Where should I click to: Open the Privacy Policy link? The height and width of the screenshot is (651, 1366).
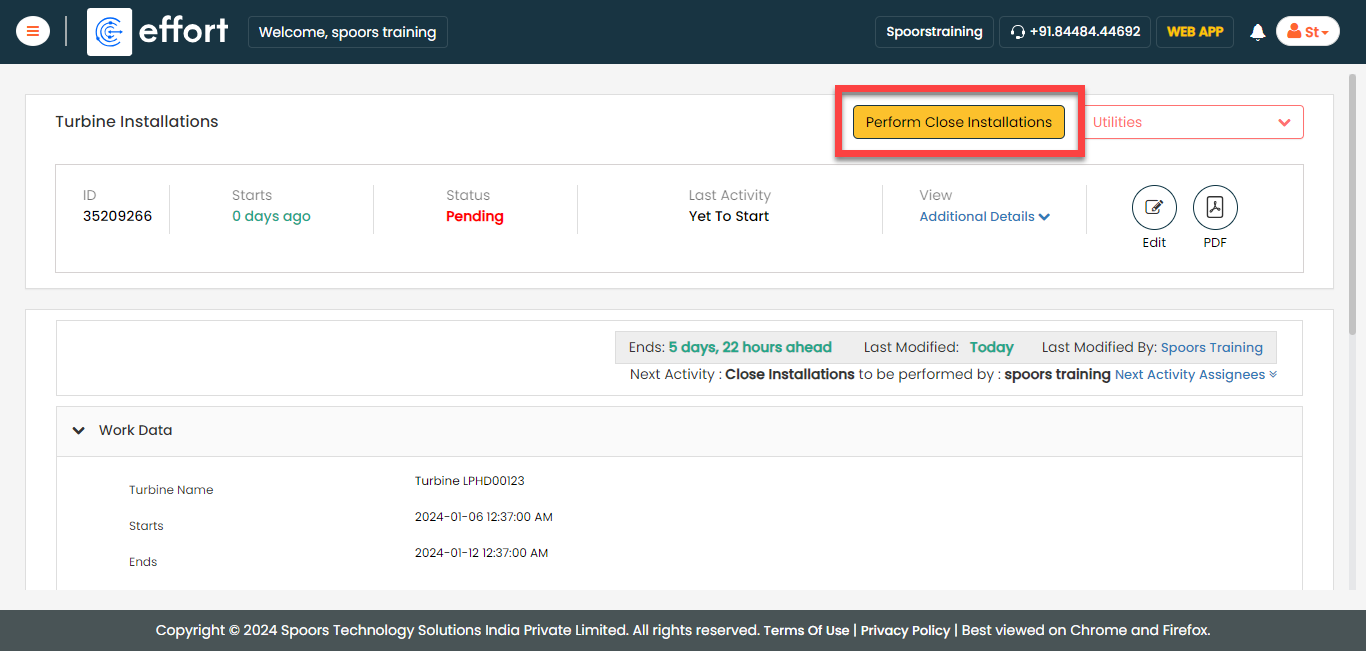point(905,630)
